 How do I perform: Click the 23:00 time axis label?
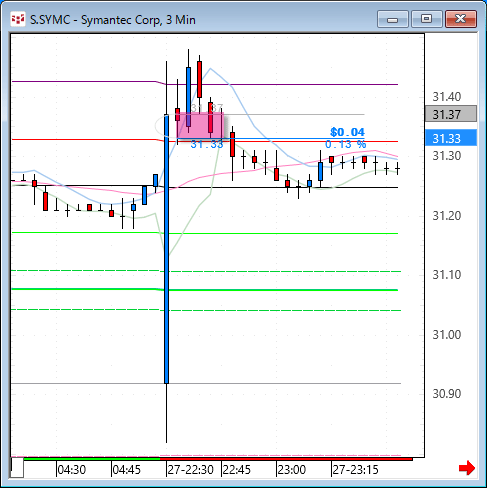pos(292,470)
